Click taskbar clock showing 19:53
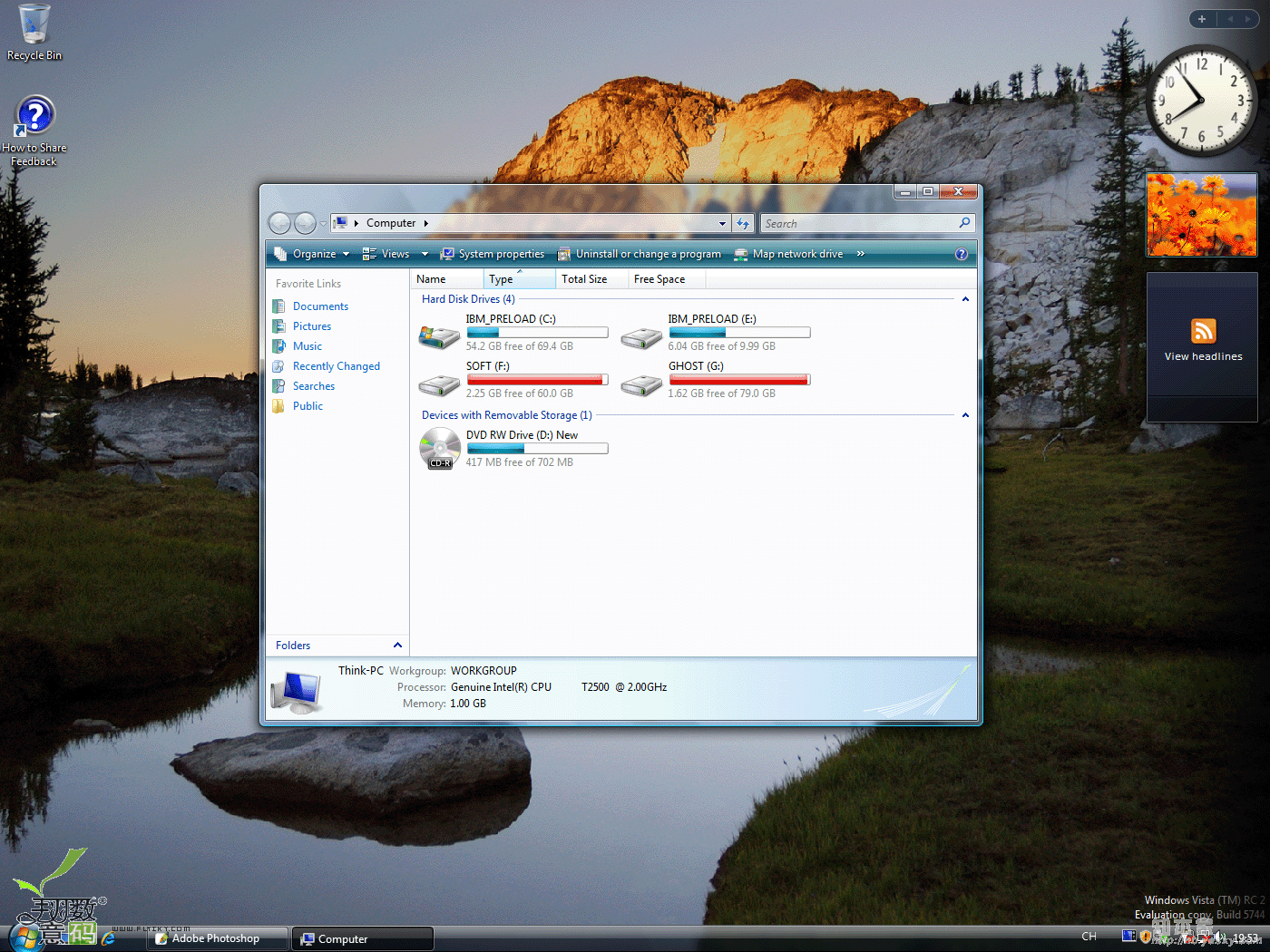This screenshot has width=1270, height=952. (x=1246, y=937)
